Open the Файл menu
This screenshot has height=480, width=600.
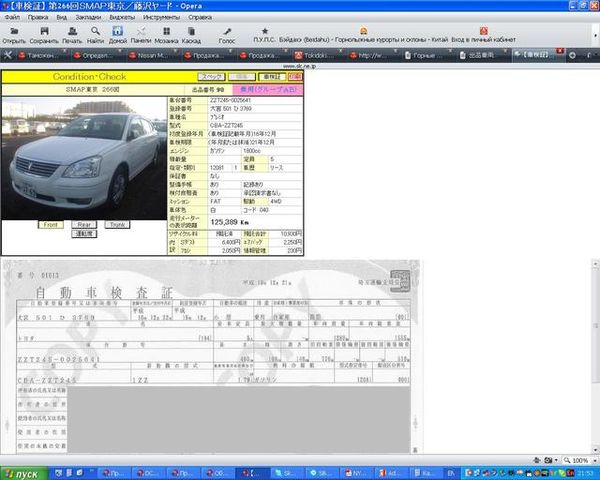(12, 17)
